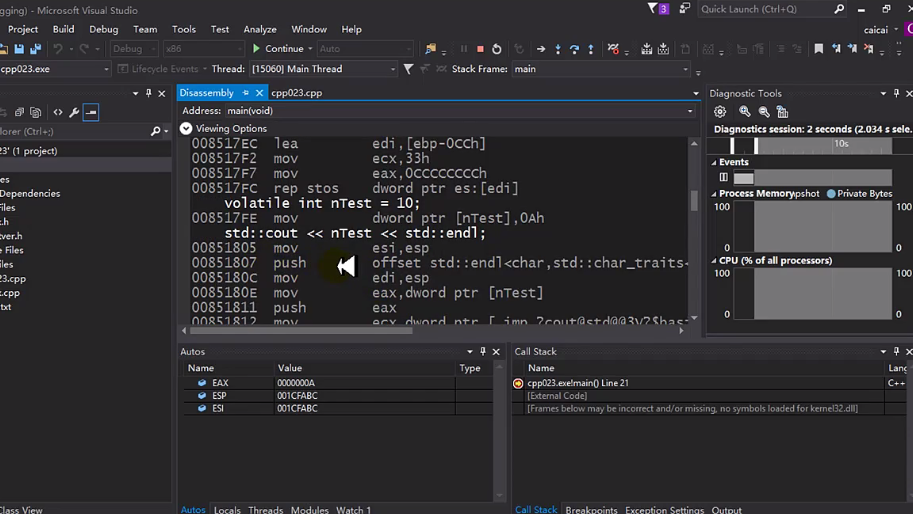Toggle pin on Disassembly tab
The width and height of the screenshot is (913, 514).
tap(246, 93)
